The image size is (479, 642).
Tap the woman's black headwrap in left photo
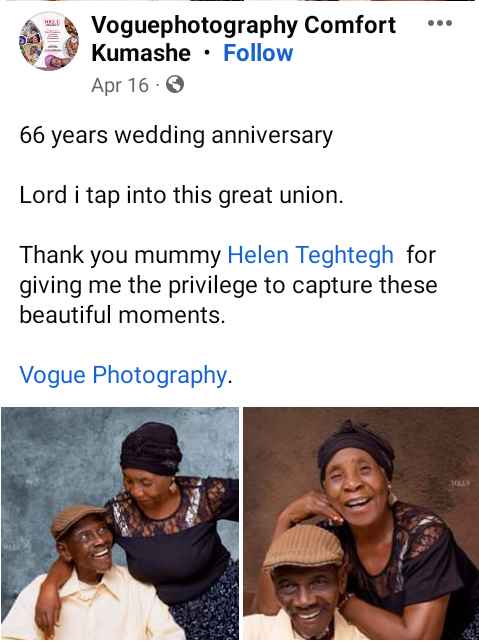point(151,448)
